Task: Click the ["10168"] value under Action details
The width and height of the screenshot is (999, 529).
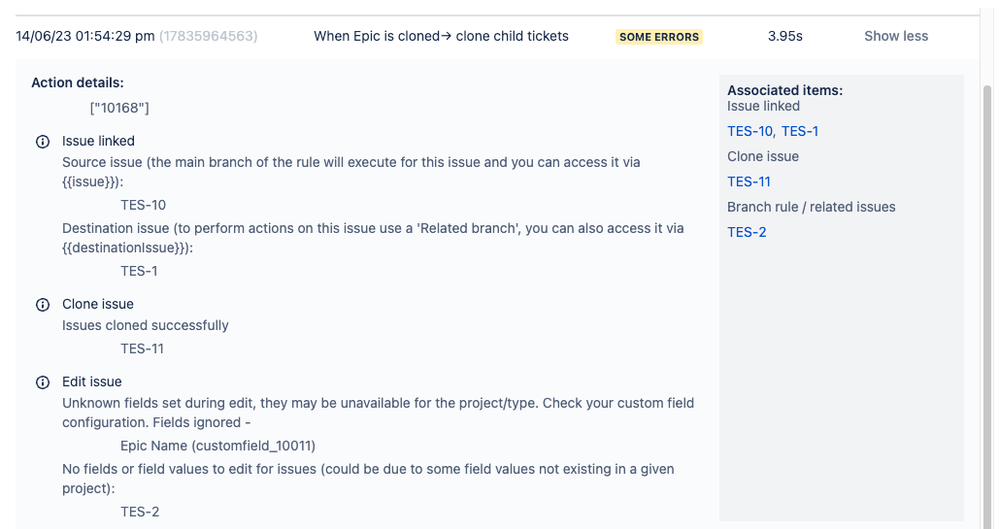Action: pyautogui.click(x=119, y=108)
